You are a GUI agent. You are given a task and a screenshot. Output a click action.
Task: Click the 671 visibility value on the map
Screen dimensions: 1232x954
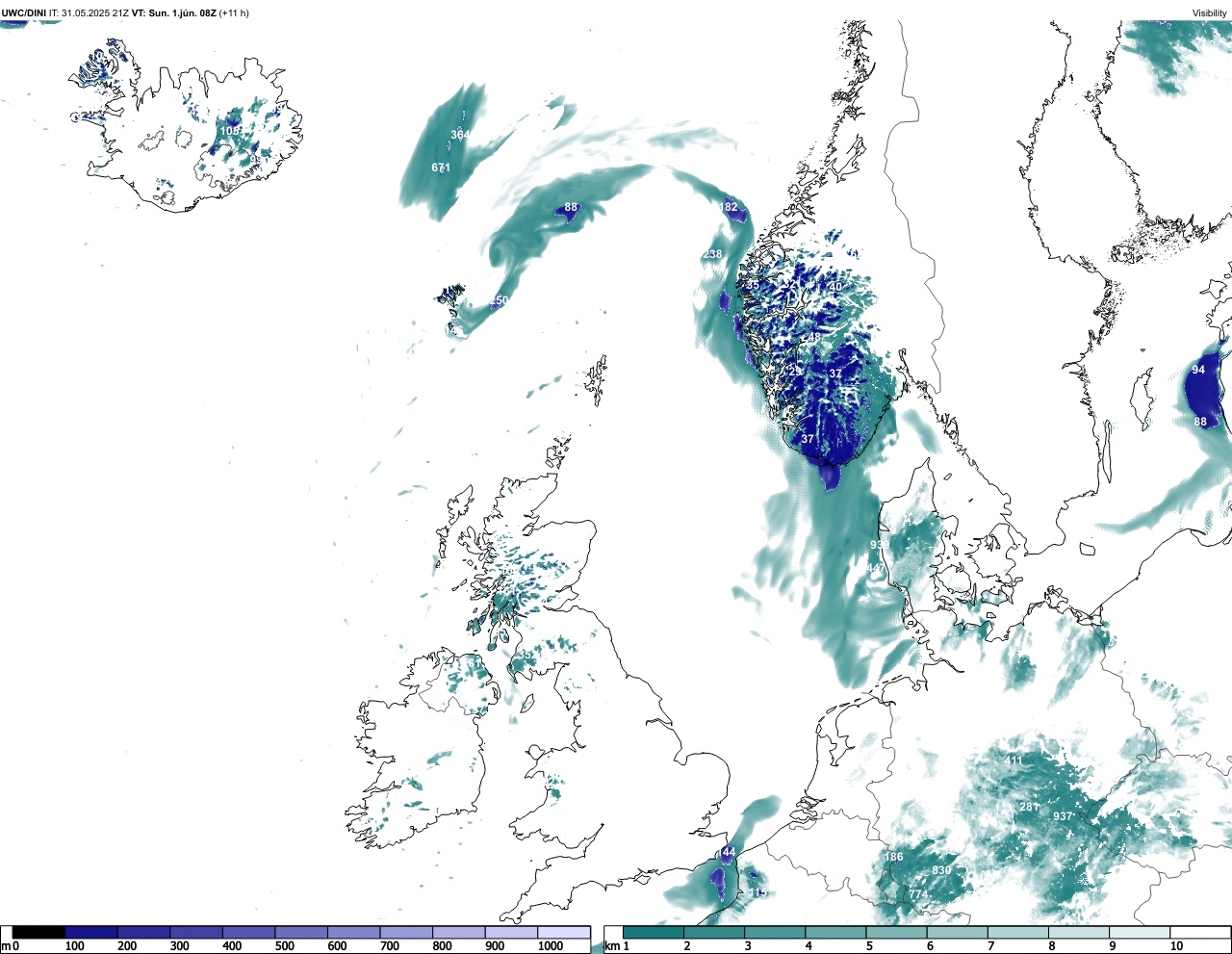tap(441, 168)
